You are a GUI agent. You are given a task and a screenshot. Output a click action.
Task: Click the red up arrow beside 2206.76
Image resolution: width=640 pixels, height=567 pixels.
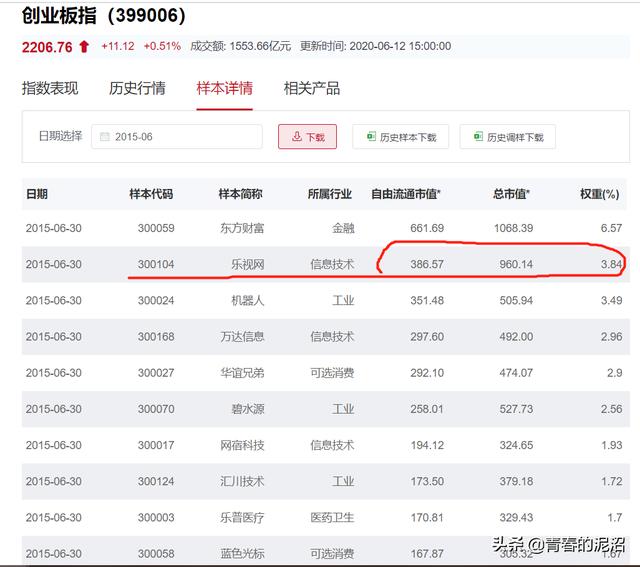click(x=84, y=47)
